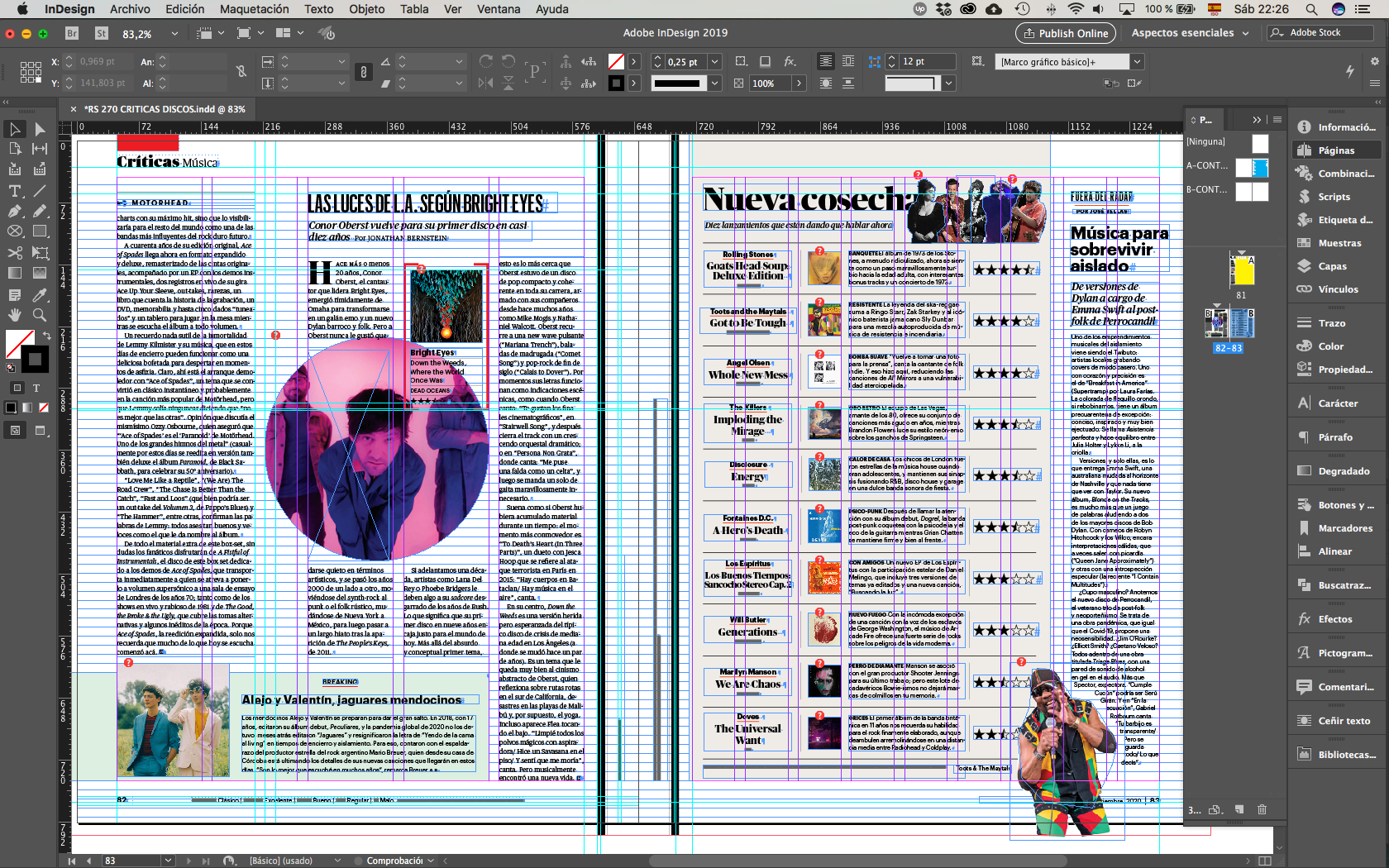Toggle constrain width and height proportions
1389x868 pixels.
pos(241,72)
